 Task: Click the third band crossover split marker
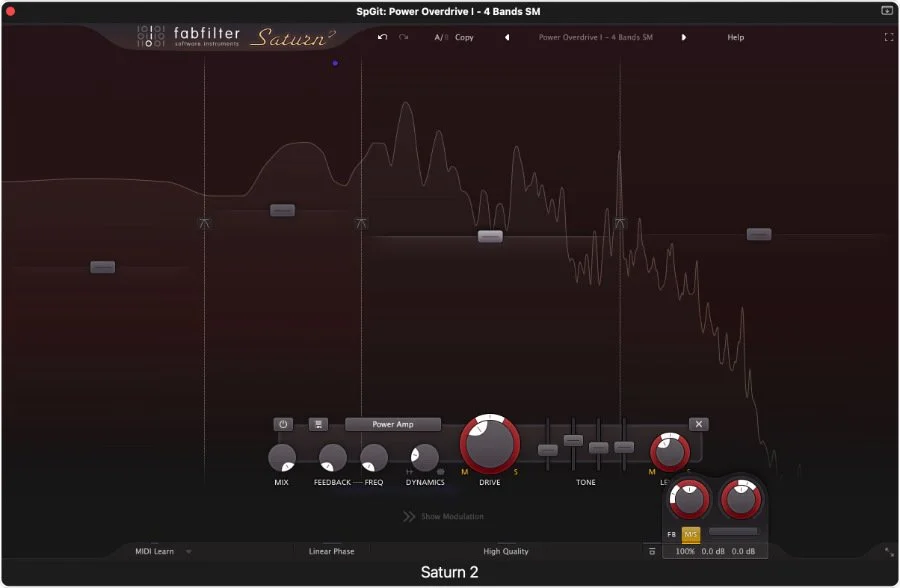tap(620, 223)
